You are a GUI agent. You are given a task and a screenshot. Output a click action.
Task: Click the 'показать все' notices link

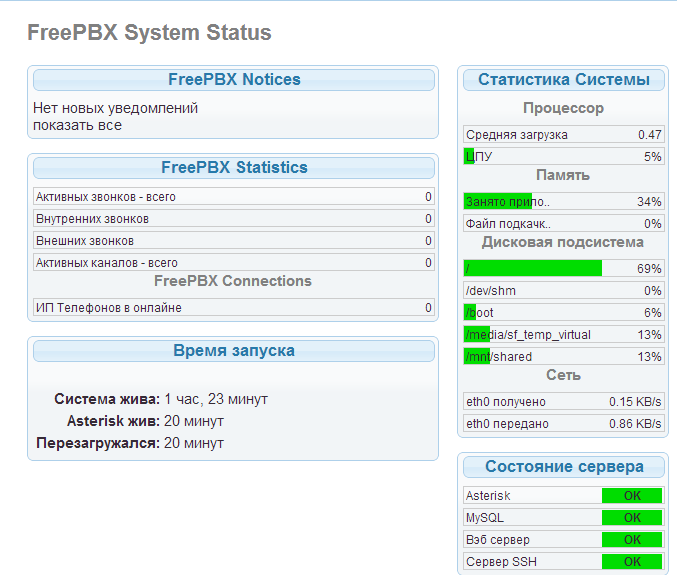[x=77, y=125]
